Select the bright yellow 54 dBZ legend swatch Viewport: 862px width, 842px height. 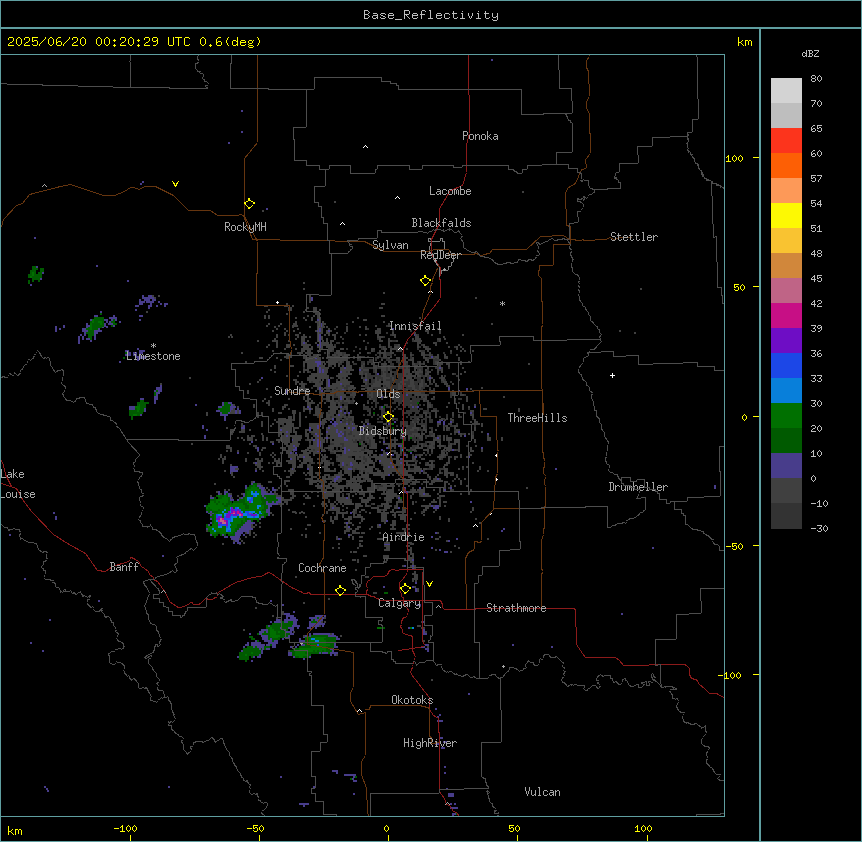[x=786, y=215]
